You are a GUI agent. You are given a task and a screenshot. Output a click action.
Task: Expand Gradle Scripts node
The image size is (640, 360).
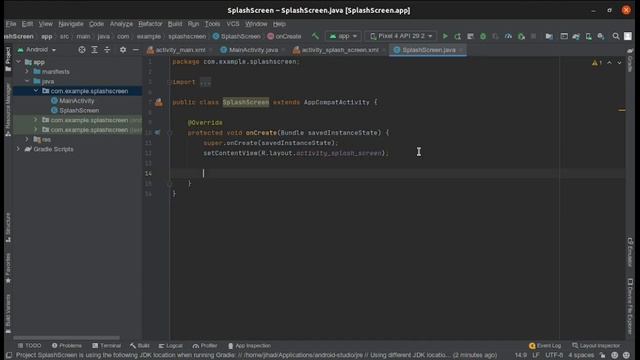click(x=18, y=149)
